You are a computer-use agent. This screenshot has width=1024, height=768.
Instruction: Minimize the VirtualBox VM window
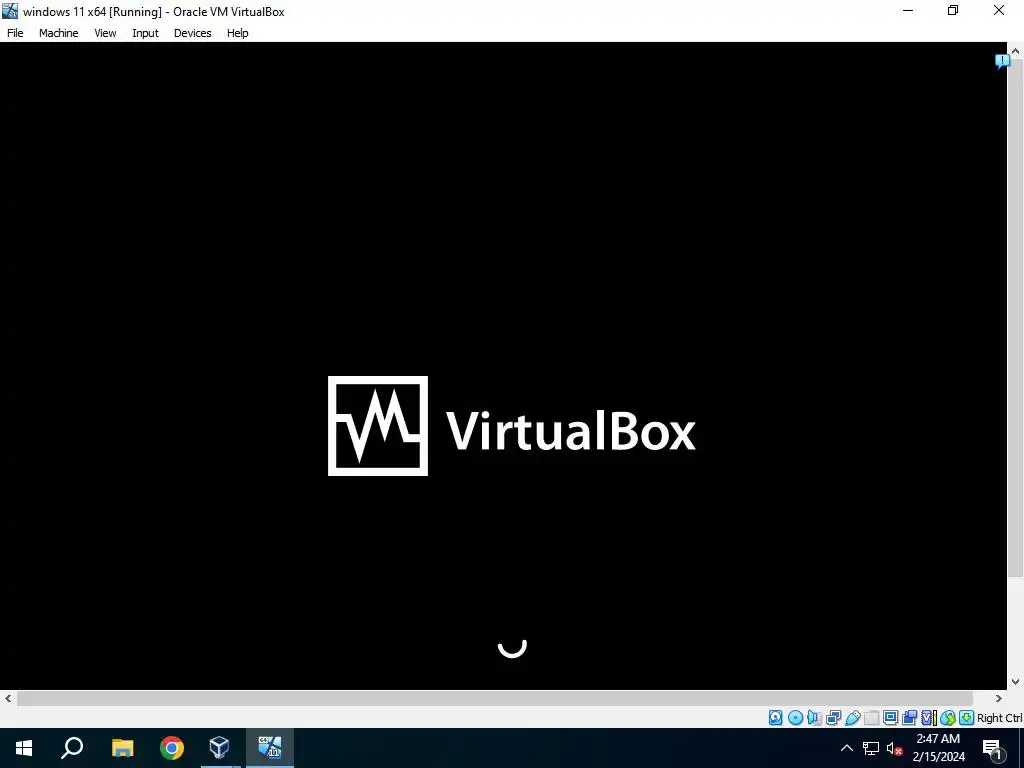(x=908, y=10)
